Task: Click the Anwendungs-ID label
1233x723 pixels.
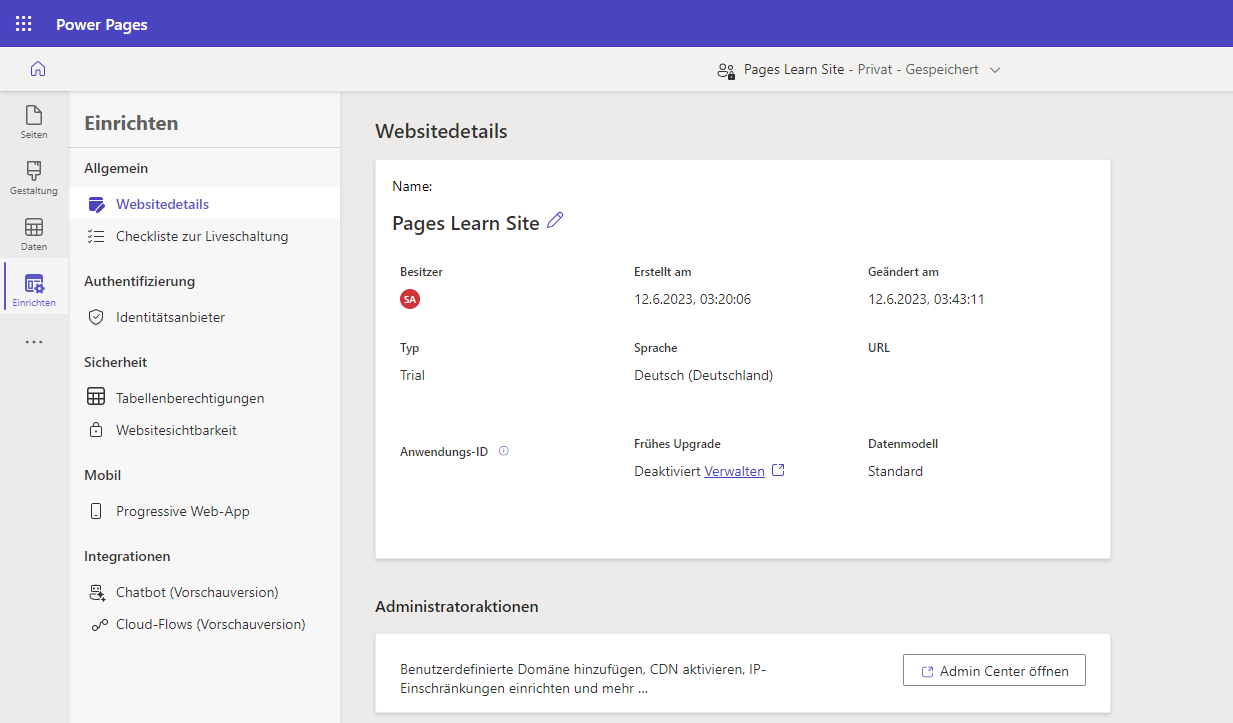Action: click(x=444, y=452)
